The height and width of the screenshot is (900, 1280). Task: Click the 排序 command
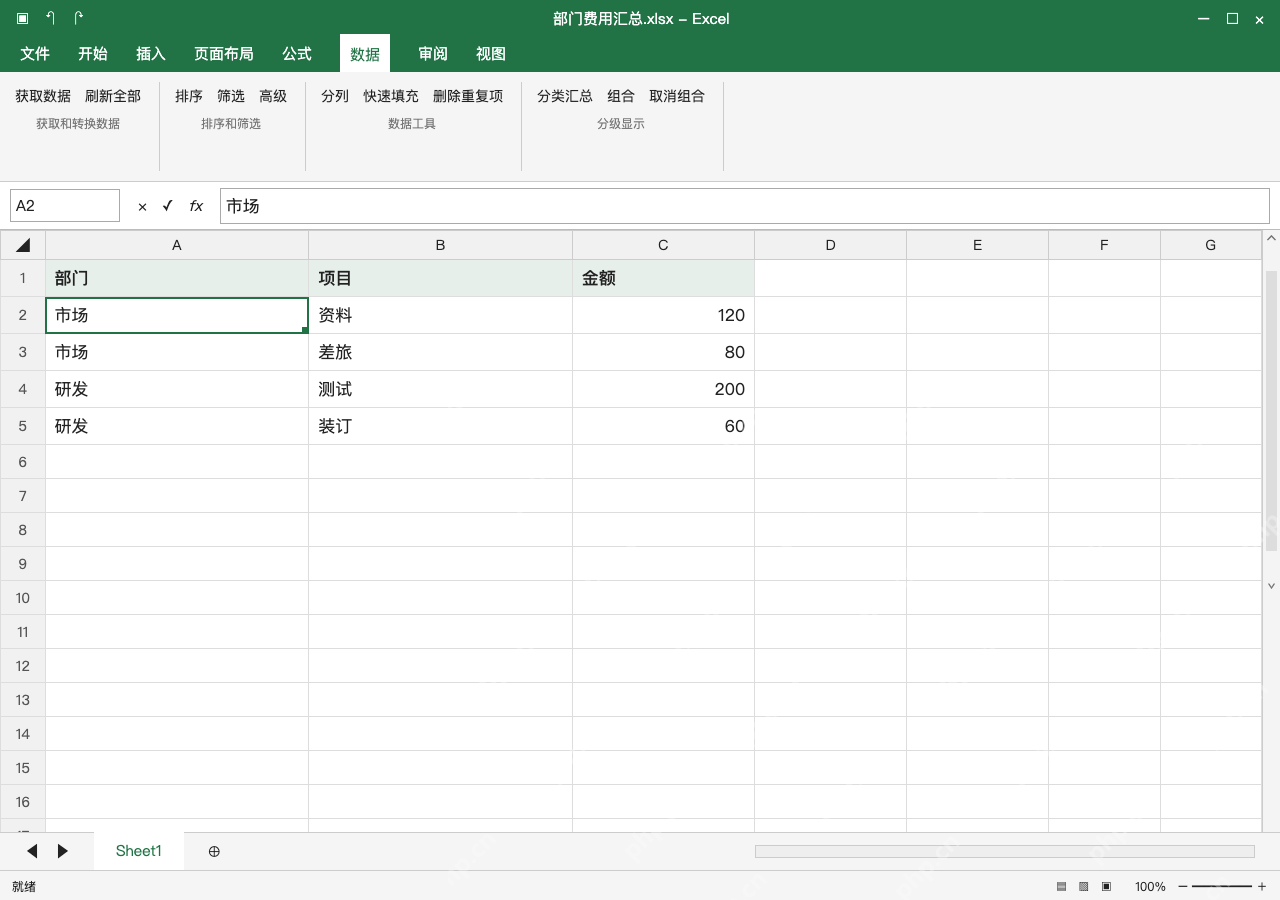(x=189, y=96)
